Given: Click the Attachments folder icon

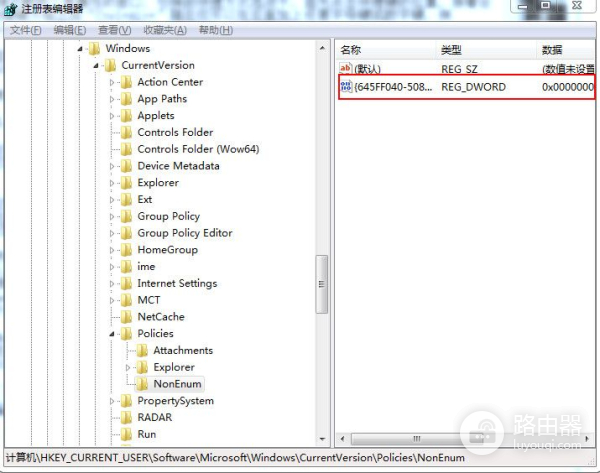Looking at the screenshot, I should [142, 351].
